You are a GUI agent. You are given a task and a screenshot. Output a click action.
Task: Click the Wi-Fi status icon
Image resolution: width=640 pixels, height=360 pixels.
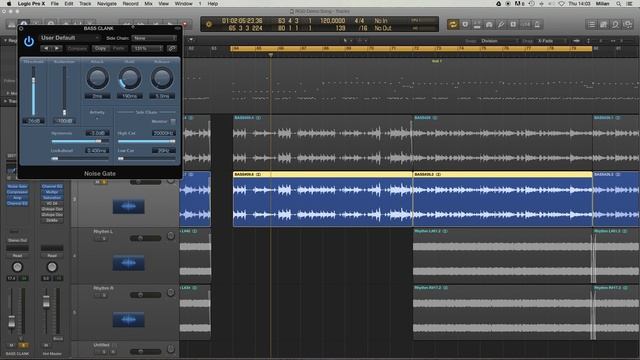pyautogui.click(x=561, y=4)
